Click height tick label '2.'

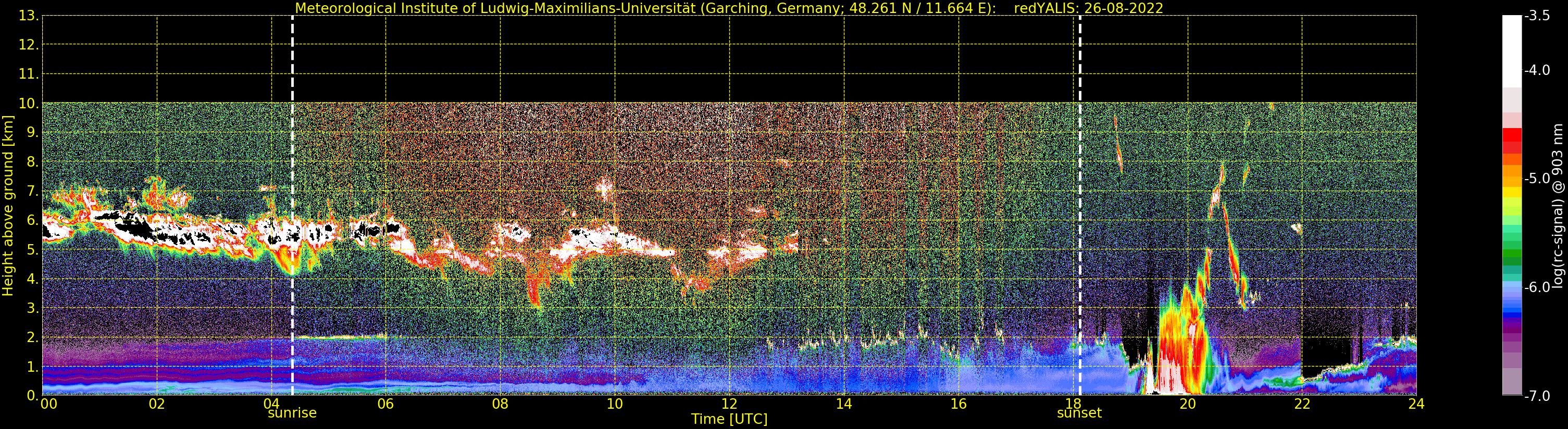33,337
